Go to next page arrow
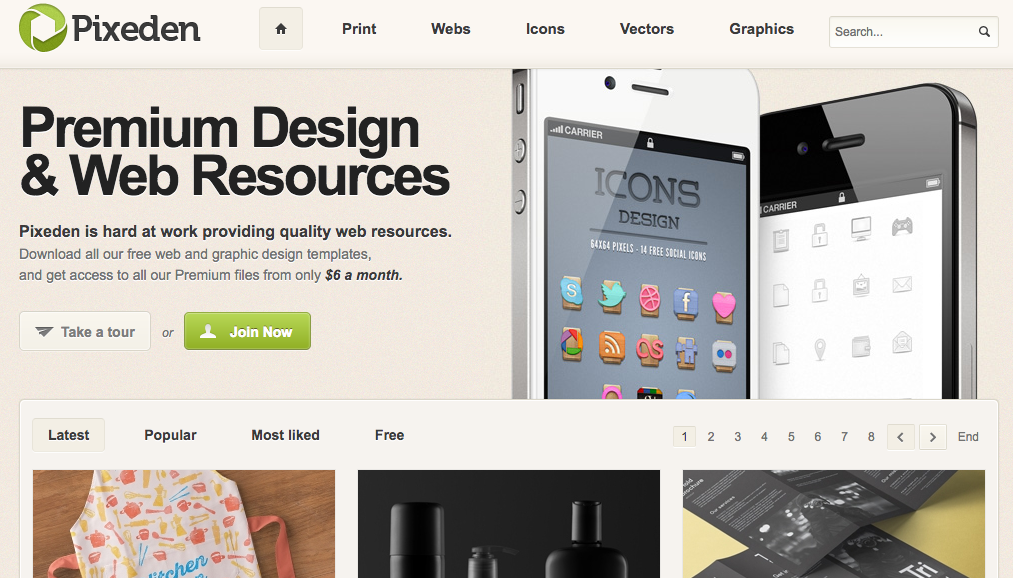Image resolution: width=1013 pixels, height=578 pixels. pyautogui.click(x=933, y=437)
